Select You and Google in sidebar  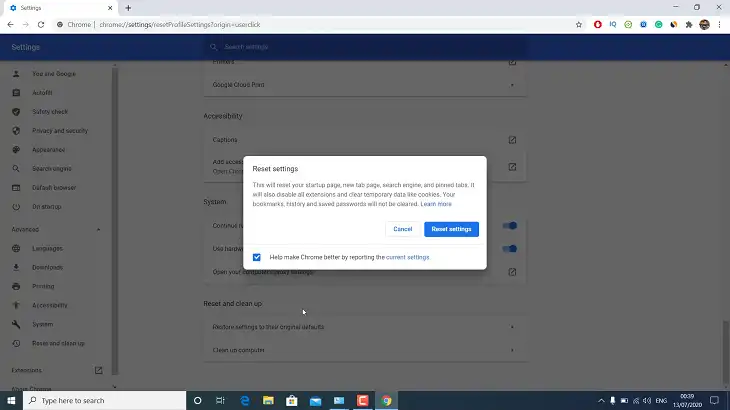[x=54, y=74]
